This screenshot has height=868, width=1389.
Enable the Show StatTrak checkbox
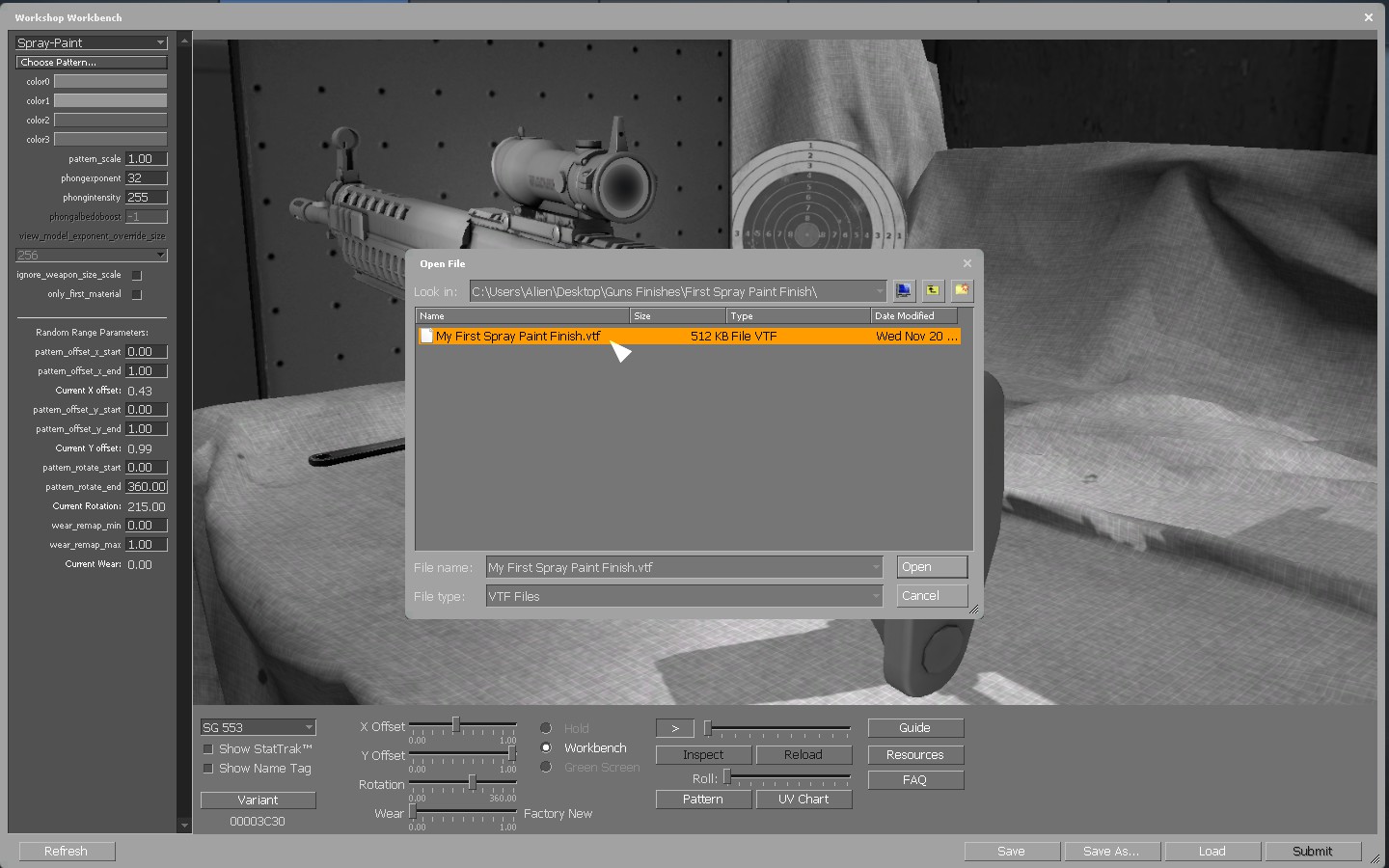pos(207,749)
